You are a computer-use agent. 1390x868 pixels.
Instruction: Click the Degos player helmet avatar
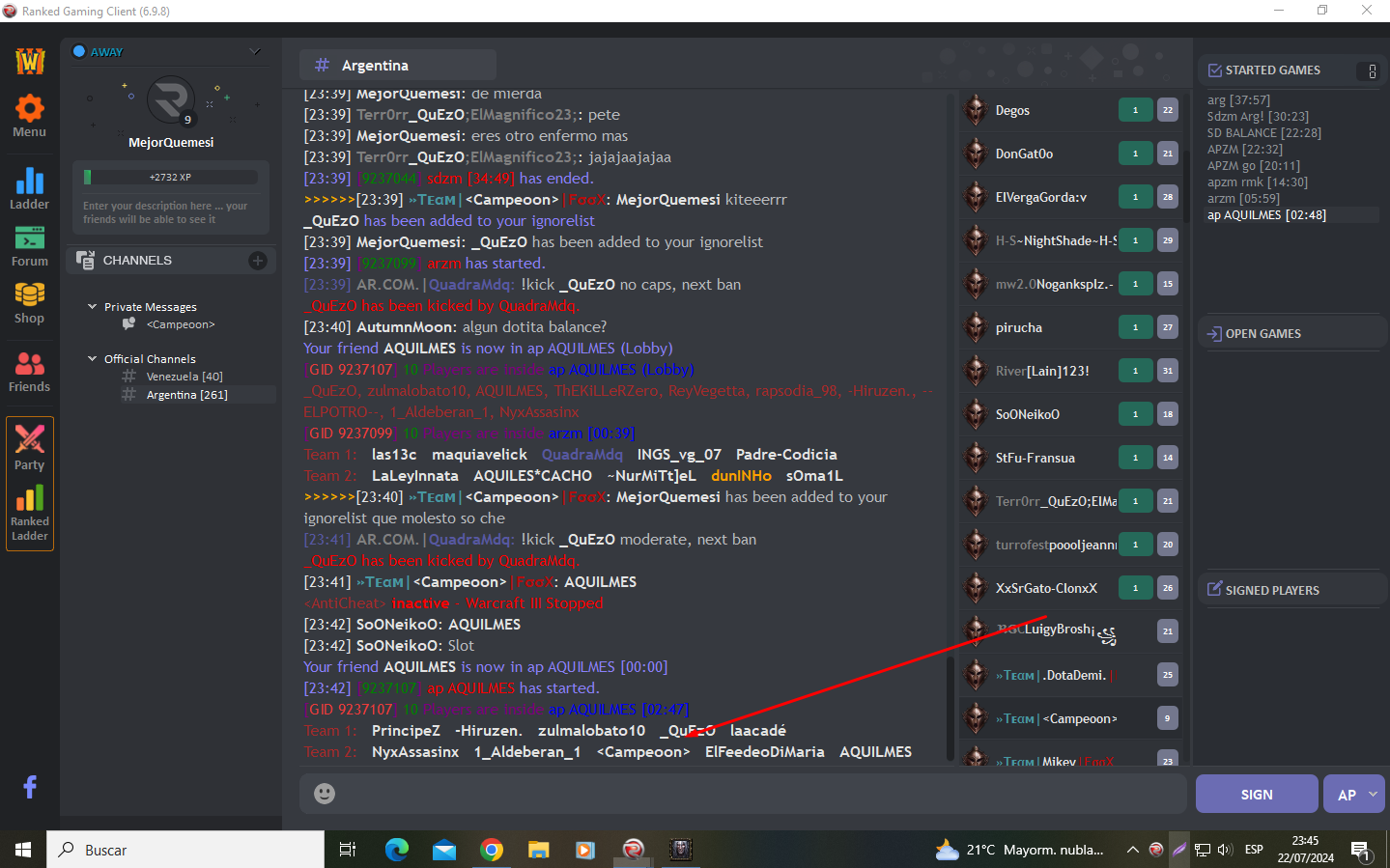[x=976, y=110]
